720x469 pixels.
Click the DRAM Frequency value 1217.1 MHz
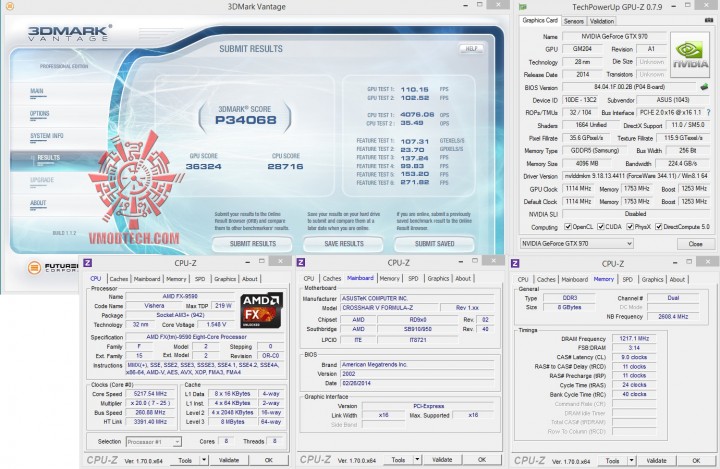pyautogui.click(x=634, y=339)
